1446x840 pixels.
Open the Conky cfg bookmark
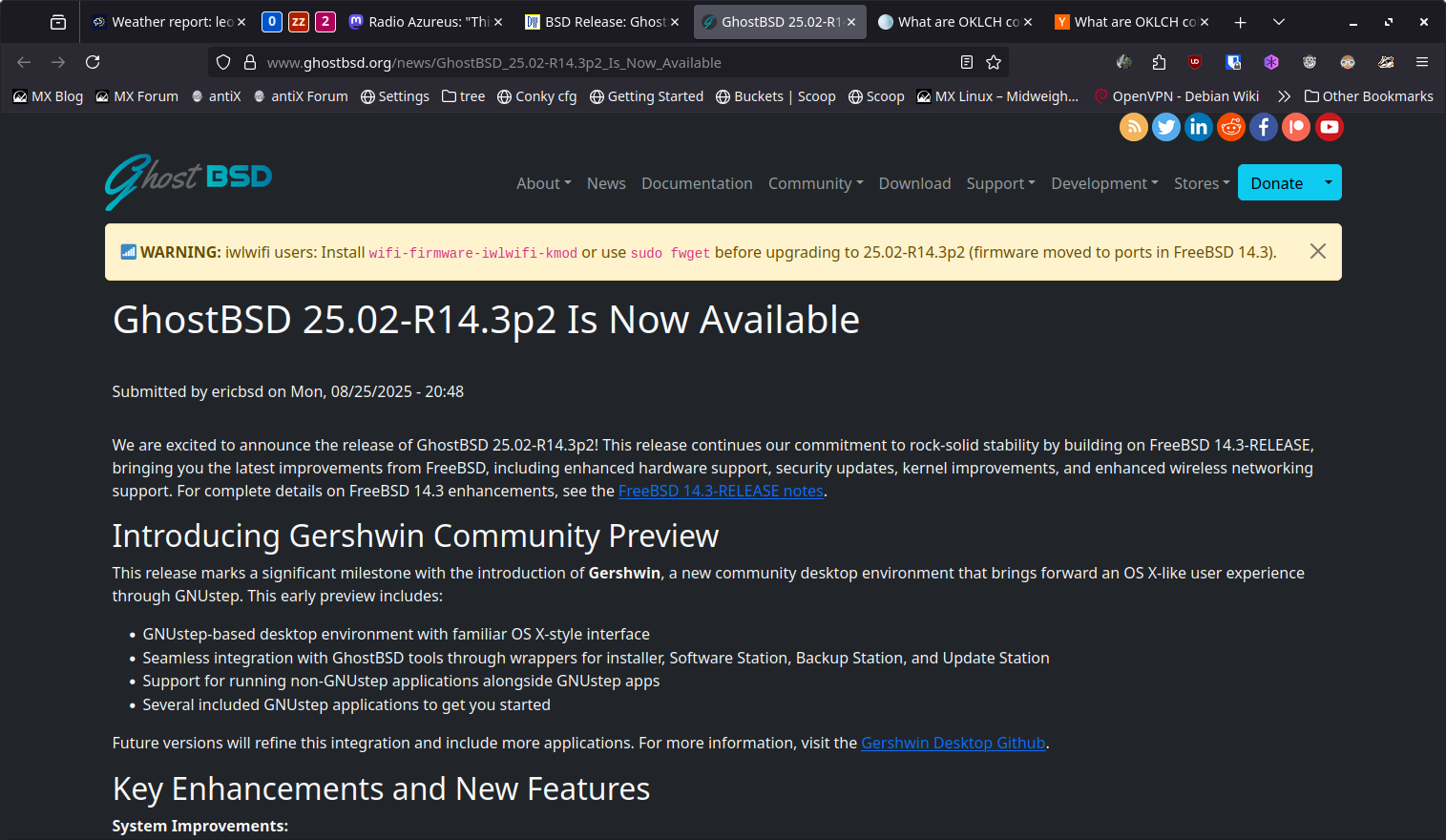point(536,96)
